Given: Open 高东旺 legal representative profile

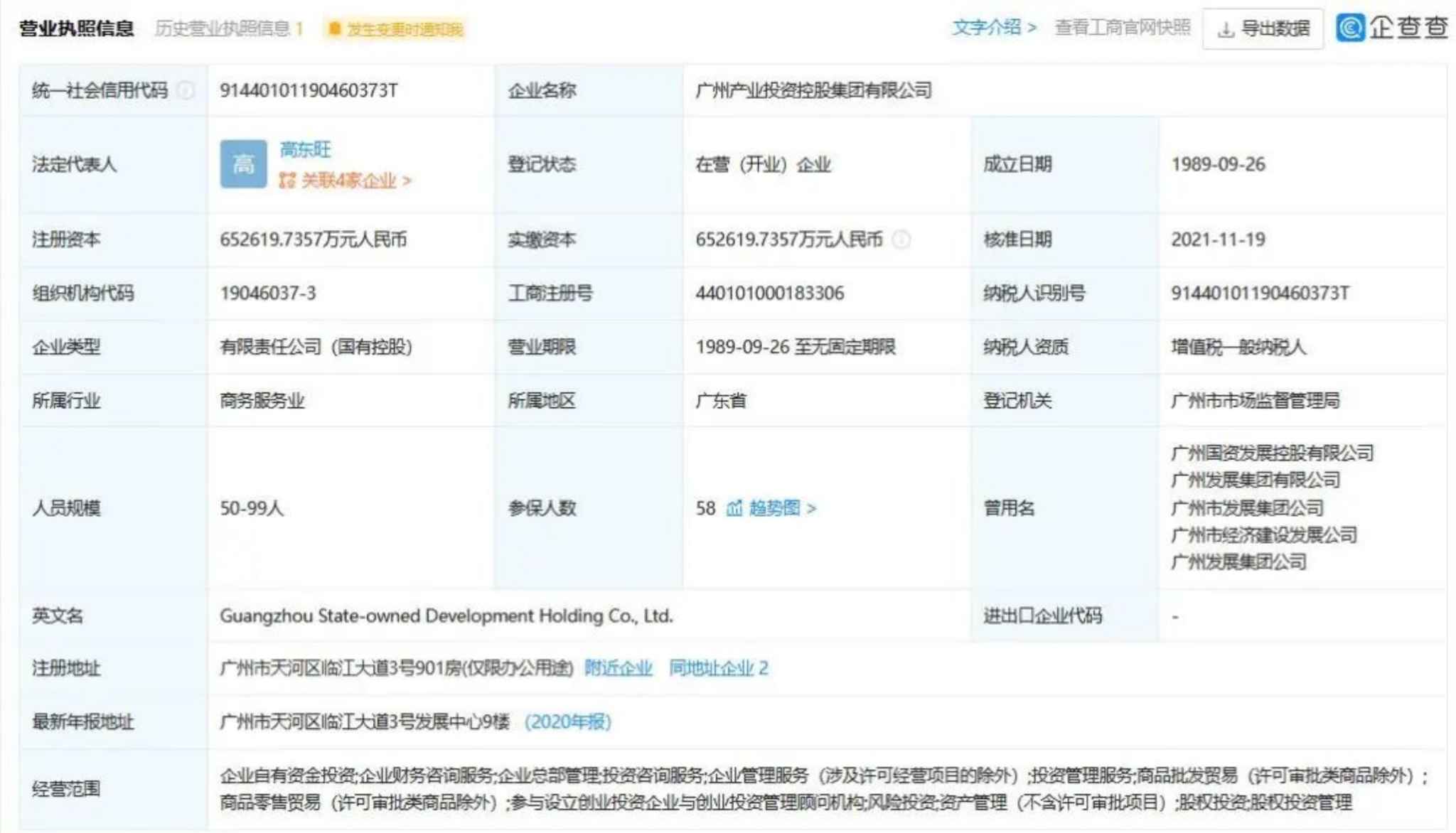Looking at the screenshot, I should [306, 149].
